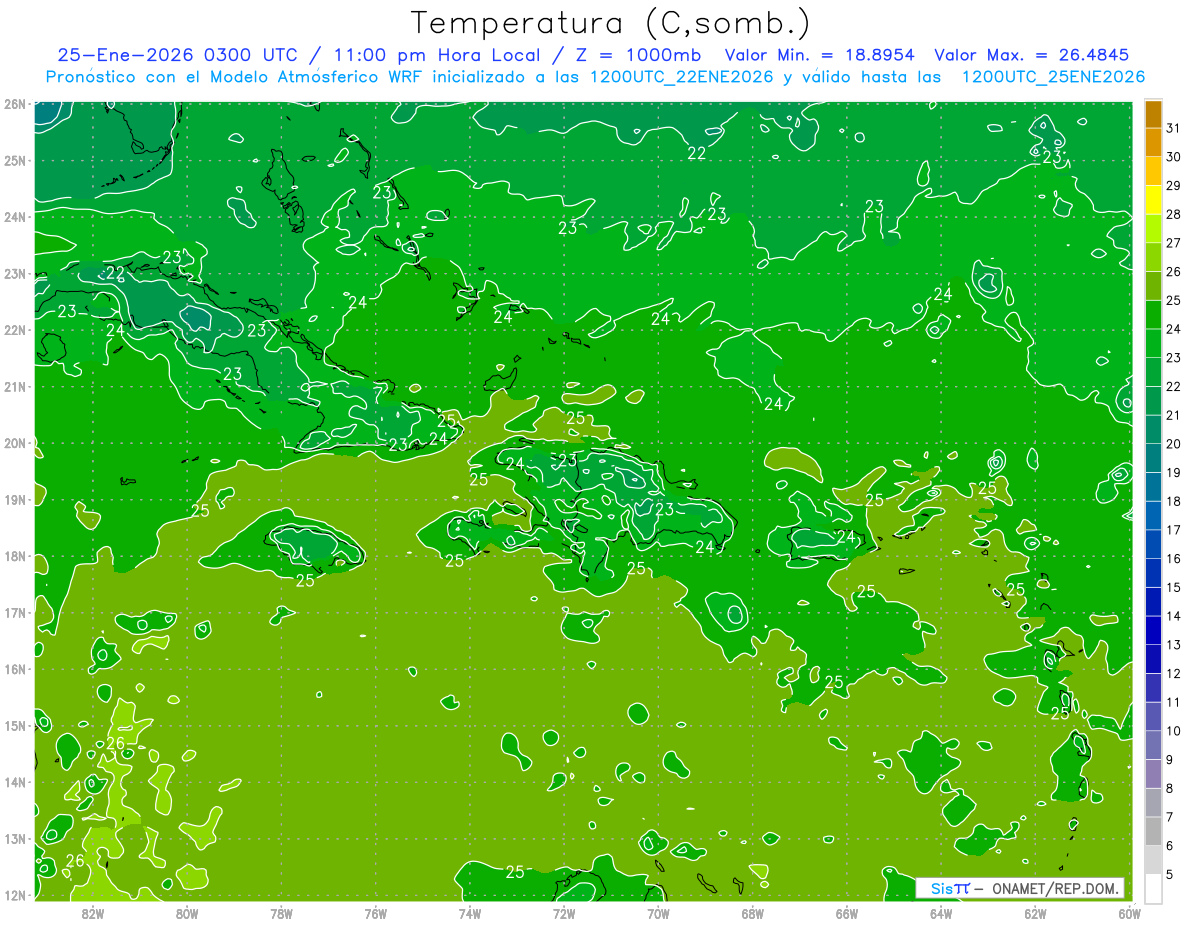Click the 80W longitude axis label

click(187, 912)
